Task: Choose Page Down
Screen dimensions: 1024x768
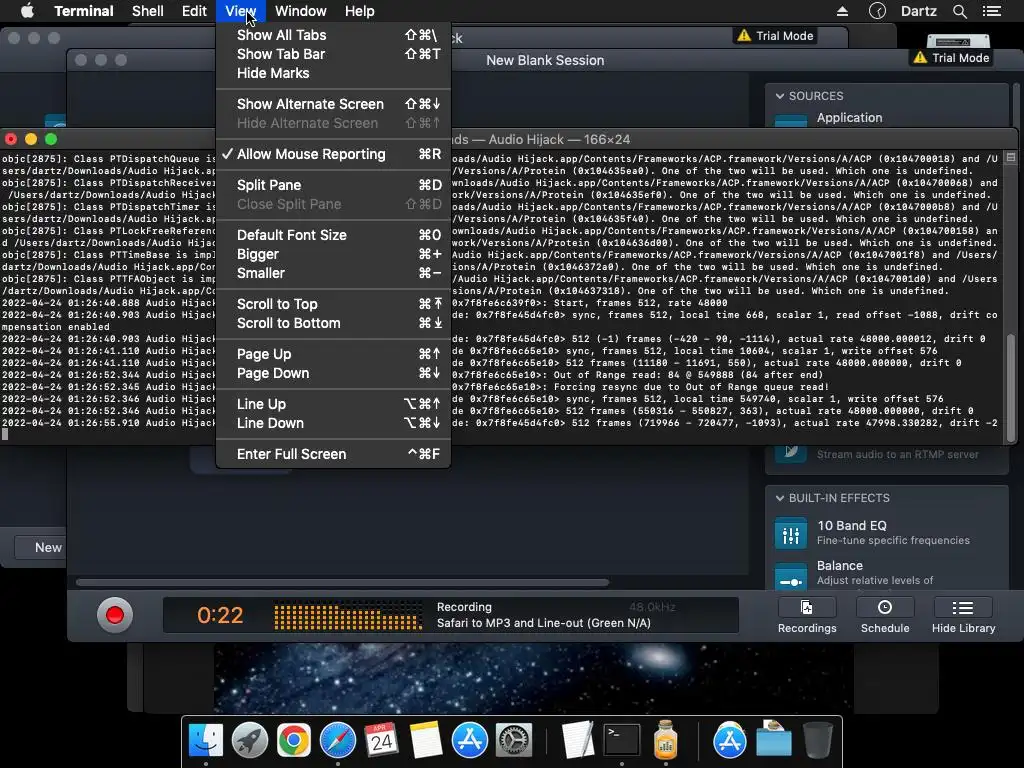Action: [333, 374]
